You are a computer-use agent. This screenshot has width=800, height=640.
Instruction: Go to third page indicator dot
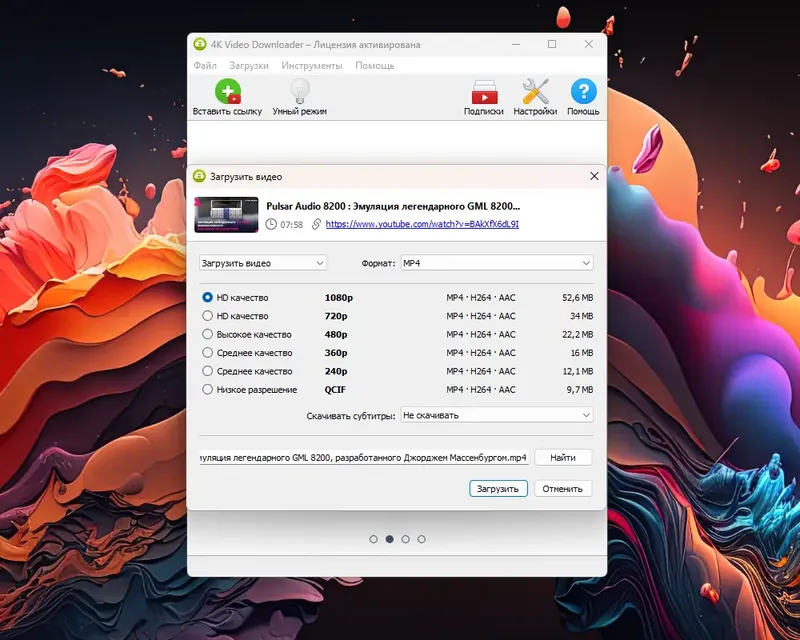coord(406,539)
